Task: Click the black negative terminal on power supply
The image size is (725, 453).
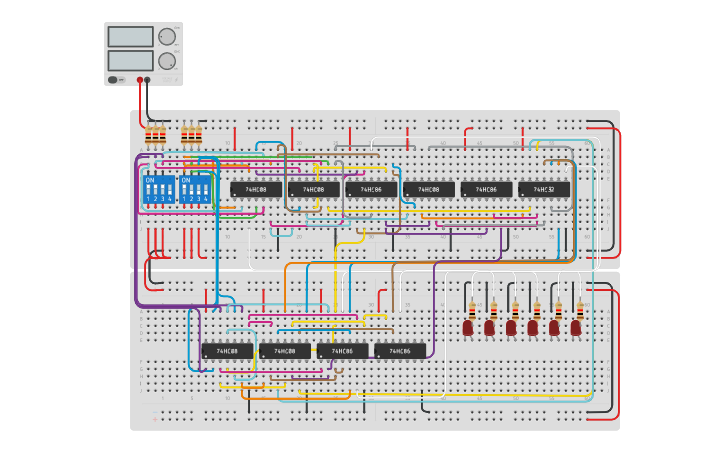Action: point(148,79)
